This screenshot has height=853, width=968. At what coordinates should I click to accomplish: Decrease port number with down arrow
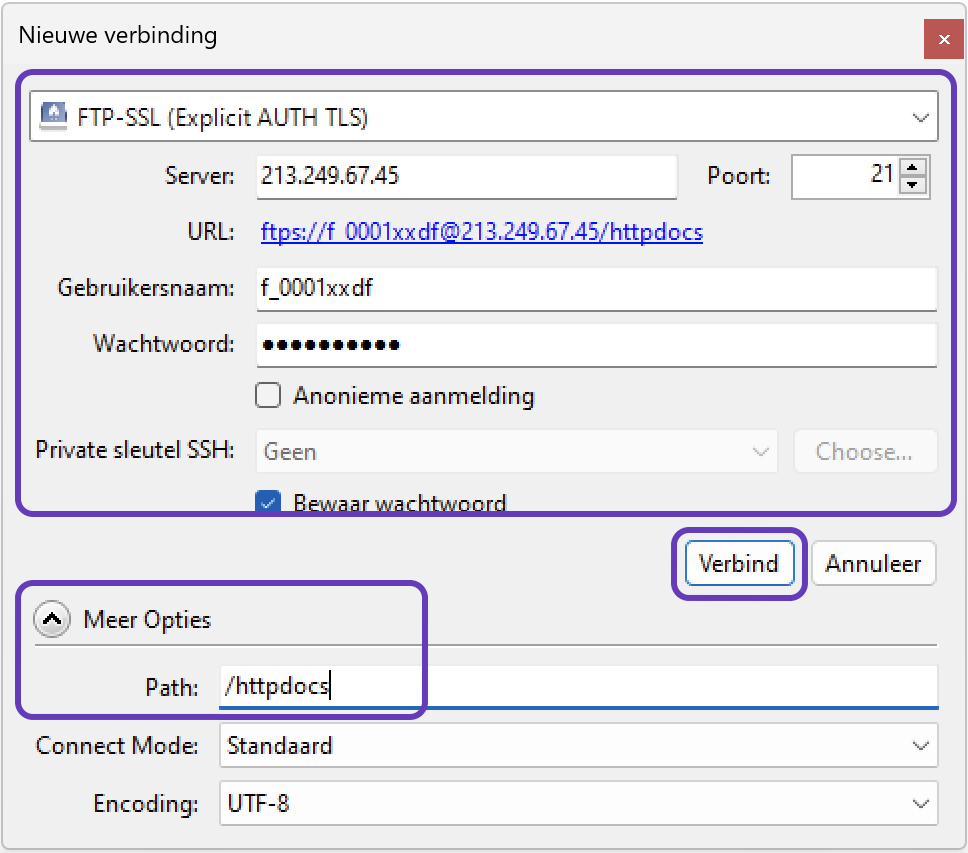click(x=912, y=185)
